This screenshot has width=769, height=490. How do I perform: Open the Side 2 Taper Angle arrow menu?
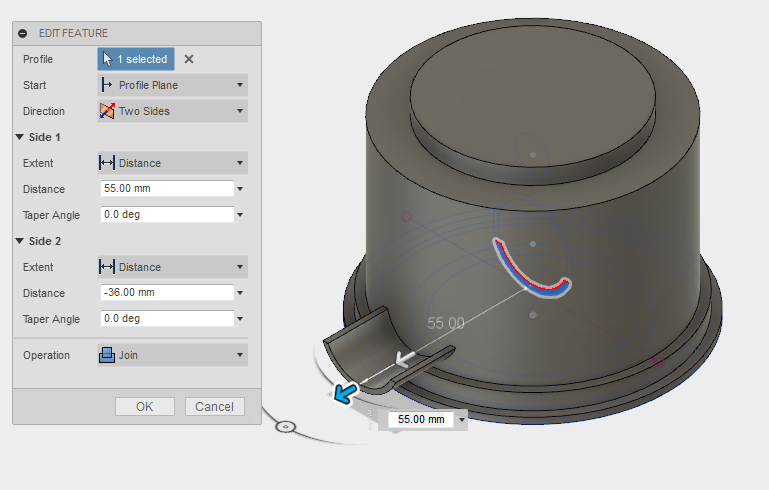[240, 319]
